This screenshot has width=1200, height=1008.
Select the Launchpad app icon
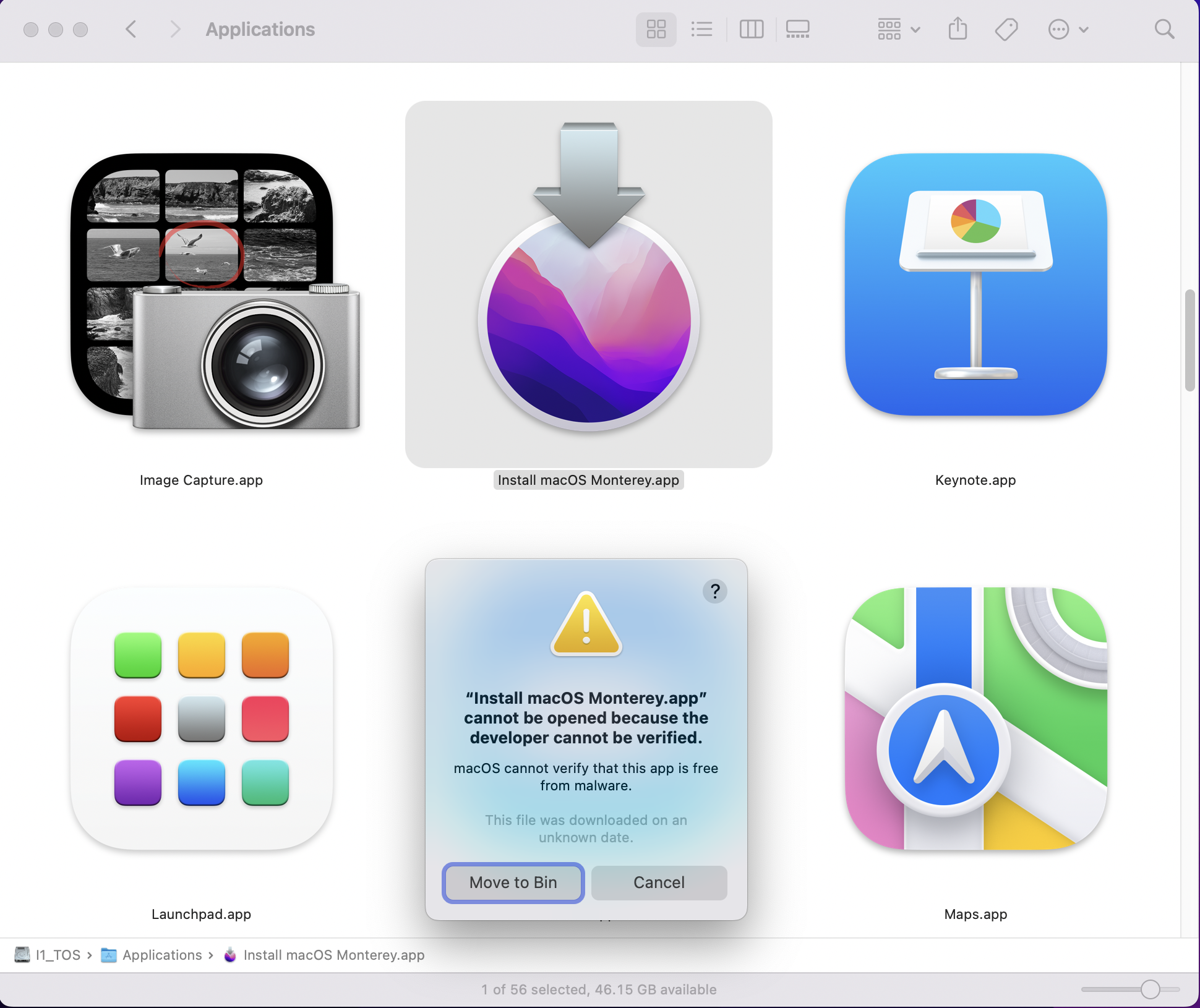click(x=202, y=719)
